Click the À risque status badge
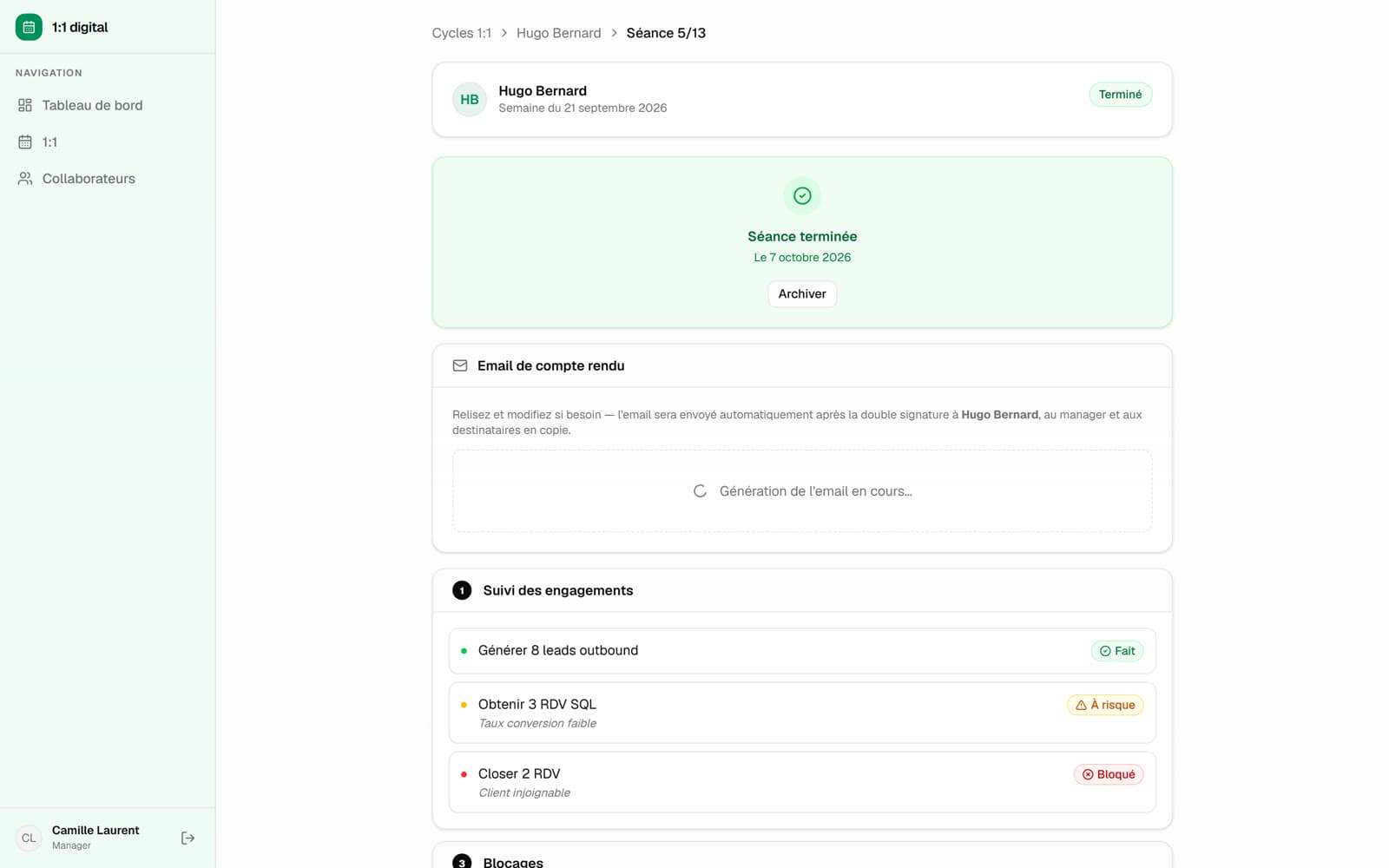Screen dimensions: 1389x868 click(1105, 705)
